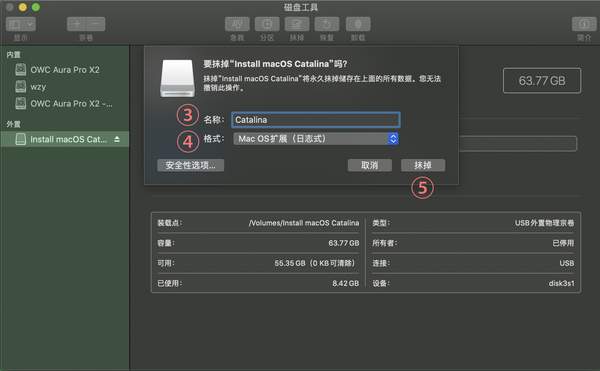Viewport: 600px width, 371px height.
Task: Click the format dropdown stepper arrows
Action: (393, 139)
